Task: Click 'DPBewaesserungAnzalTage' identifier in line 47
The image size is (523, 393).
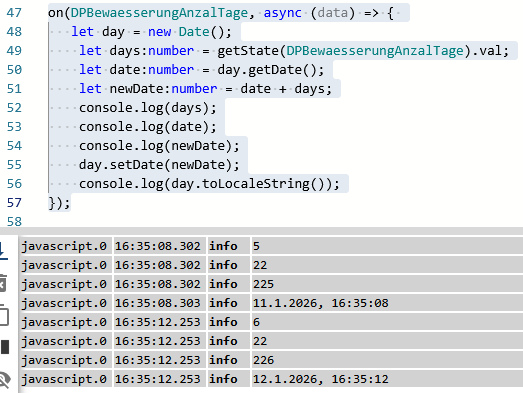Action: [159, 13]
